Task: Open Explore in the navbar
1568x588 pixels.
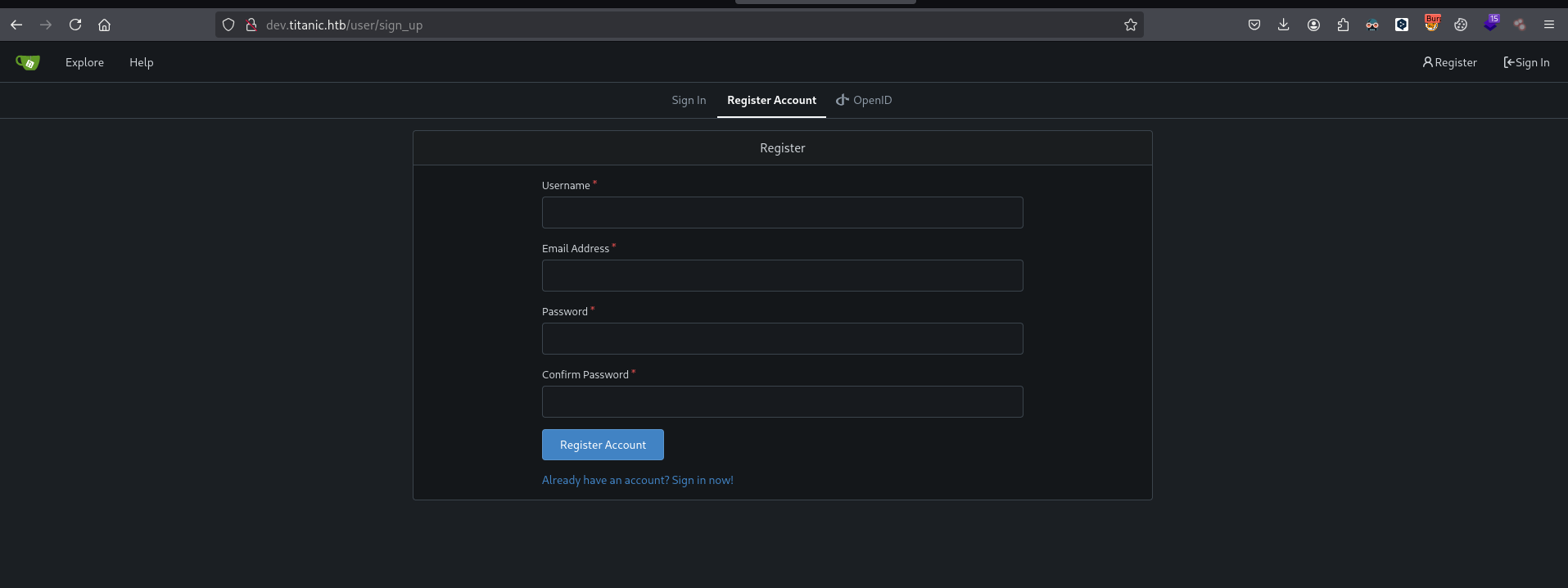Action: click(84, 62)
